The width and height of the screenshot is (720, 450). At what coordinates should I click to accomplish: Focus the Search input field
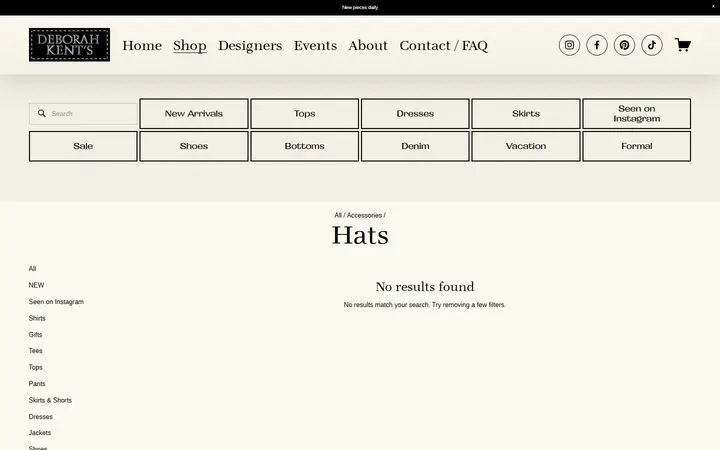click(x=84, y=113)
